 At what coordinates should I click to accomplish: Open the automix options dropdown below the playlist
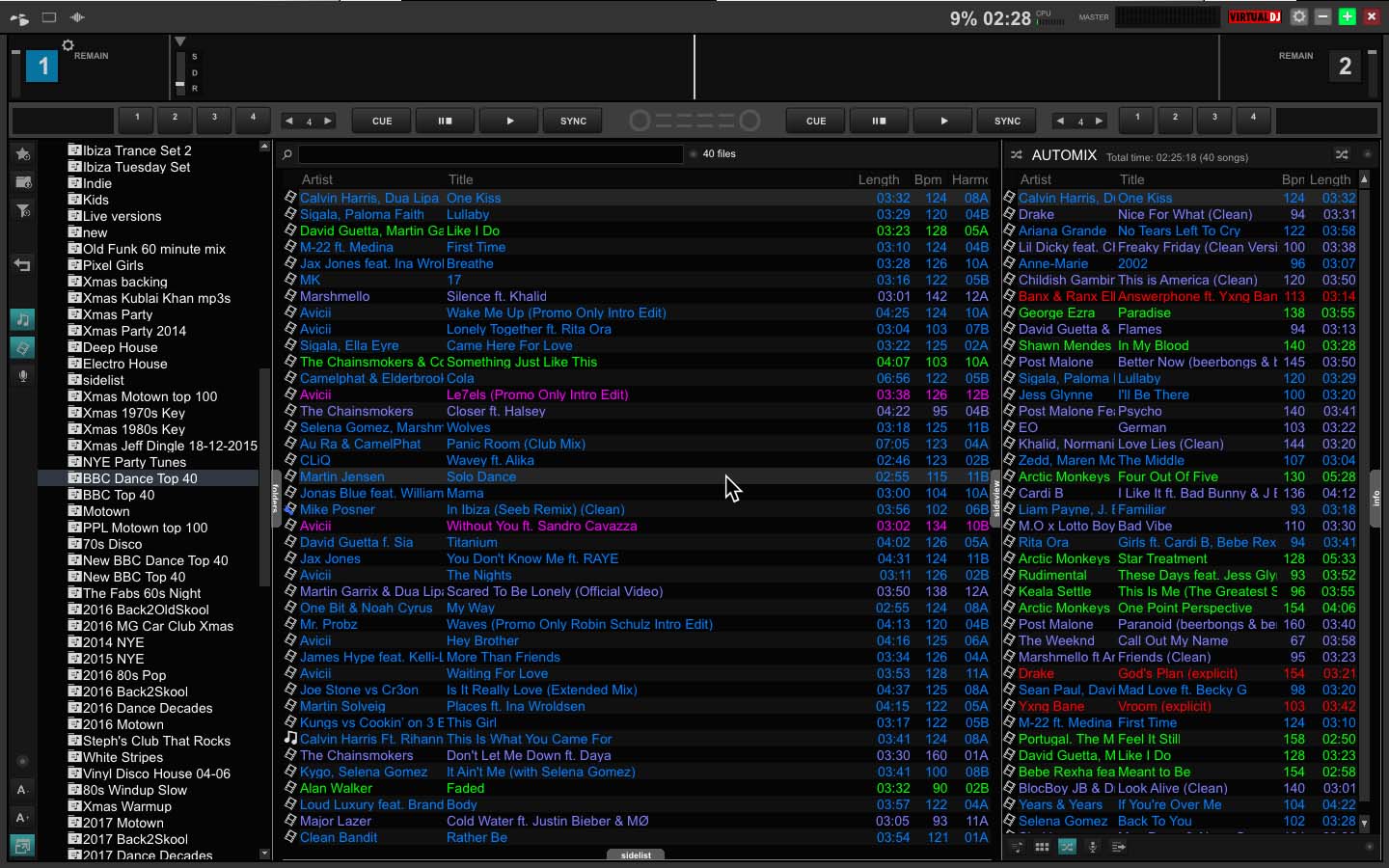click(x=1118, y=847)
